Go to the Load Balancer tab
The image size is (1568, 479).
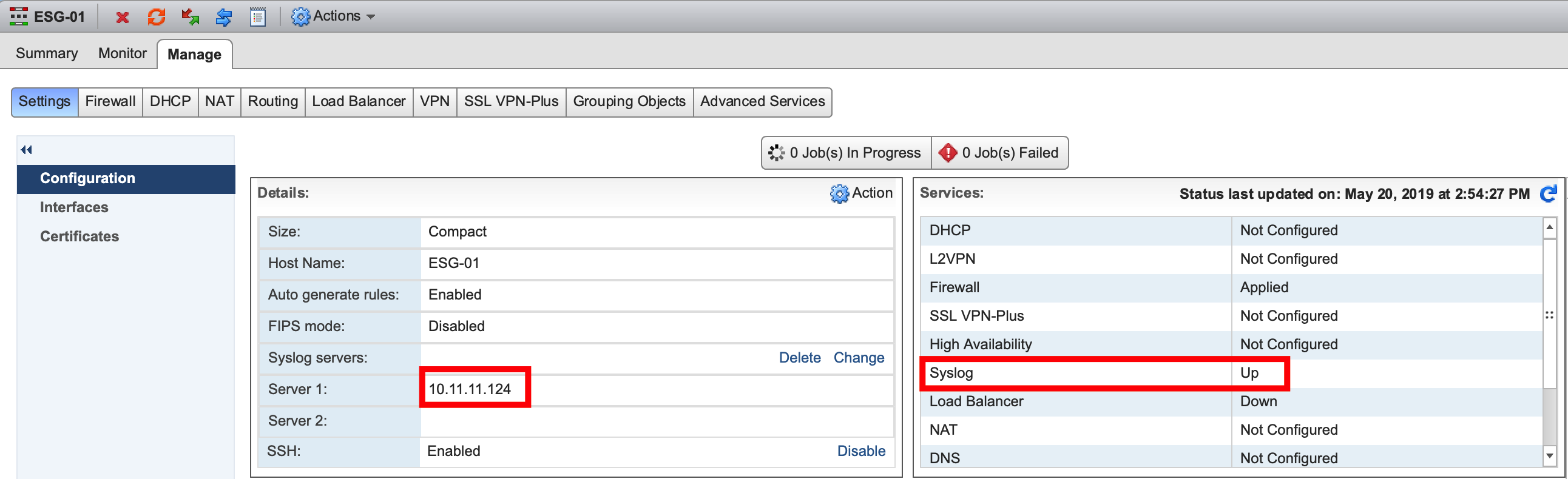359,101
